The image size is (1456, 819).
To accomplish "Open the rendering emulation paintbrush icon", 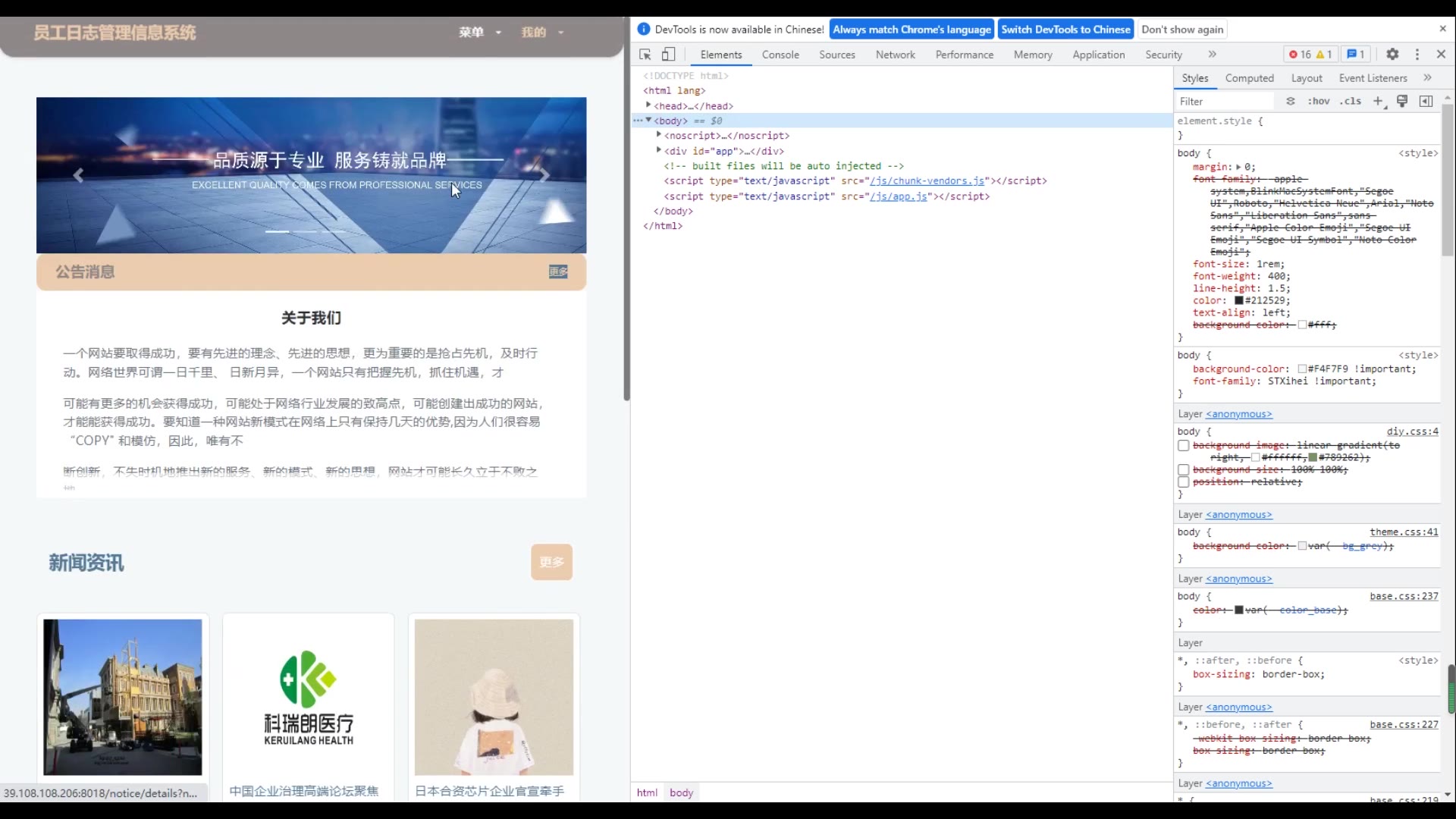I will coord(1402,102).
